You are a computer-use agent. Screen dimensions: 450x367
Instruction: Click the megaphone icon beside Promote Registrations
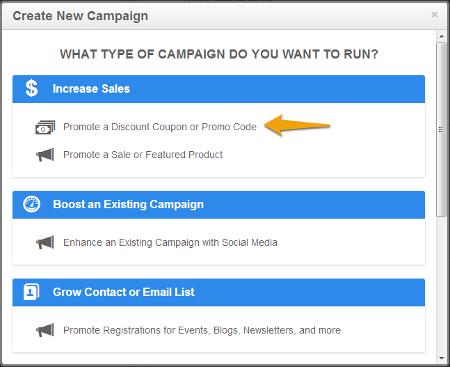click(x=45, y=330)
